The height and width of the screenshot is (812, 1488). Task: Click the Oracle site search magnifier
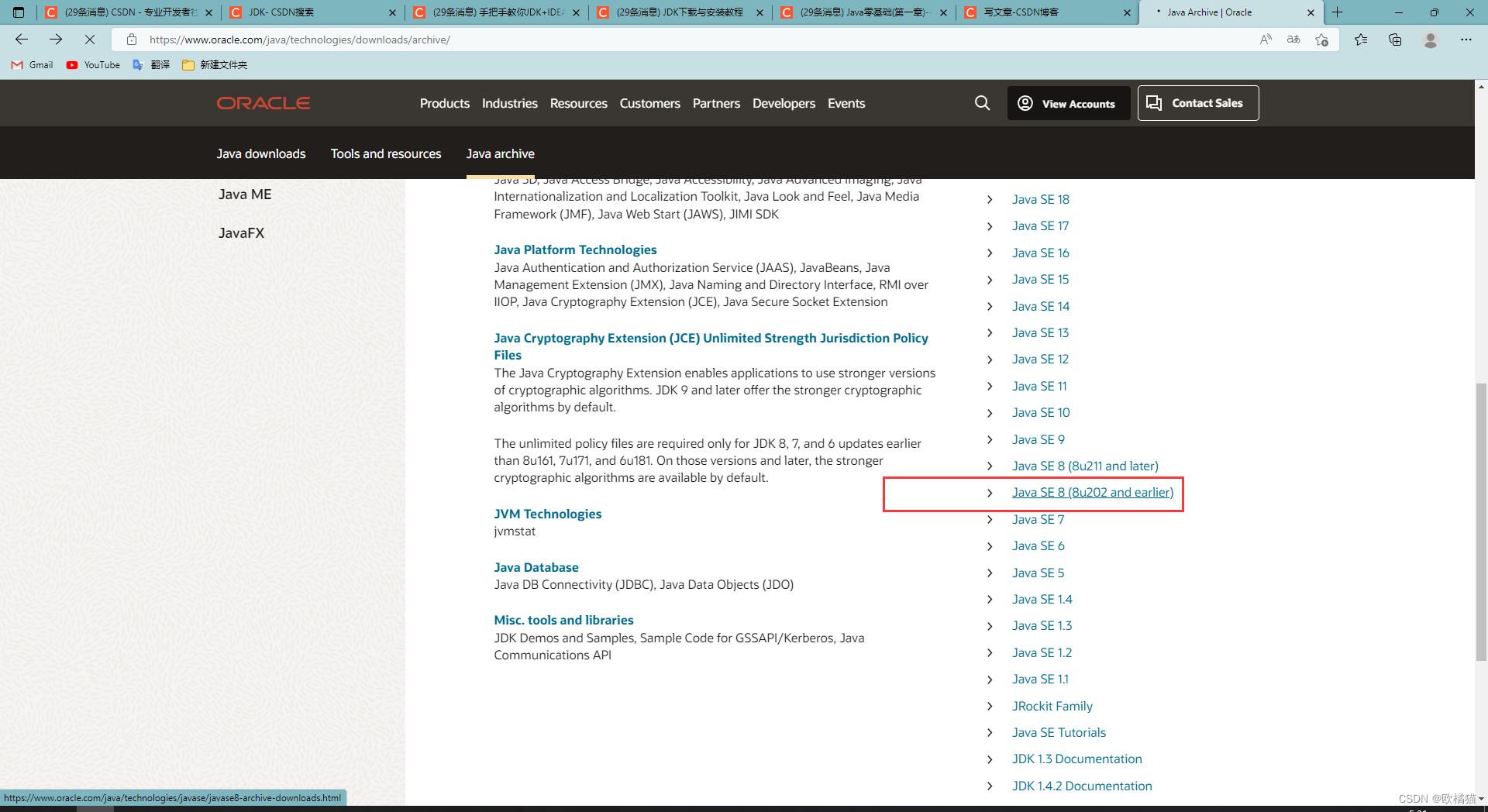pos(982,103)
